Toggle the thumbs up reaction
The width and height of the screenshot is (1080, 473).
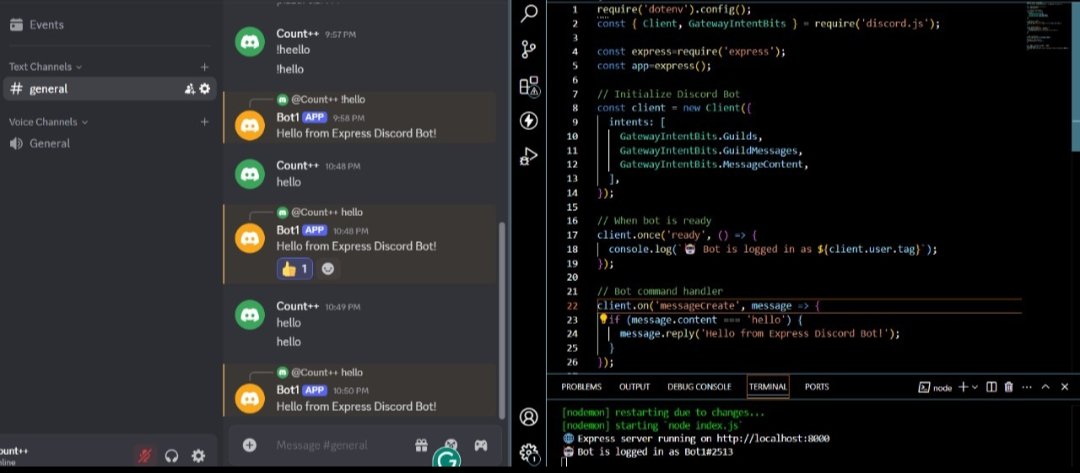295,269
